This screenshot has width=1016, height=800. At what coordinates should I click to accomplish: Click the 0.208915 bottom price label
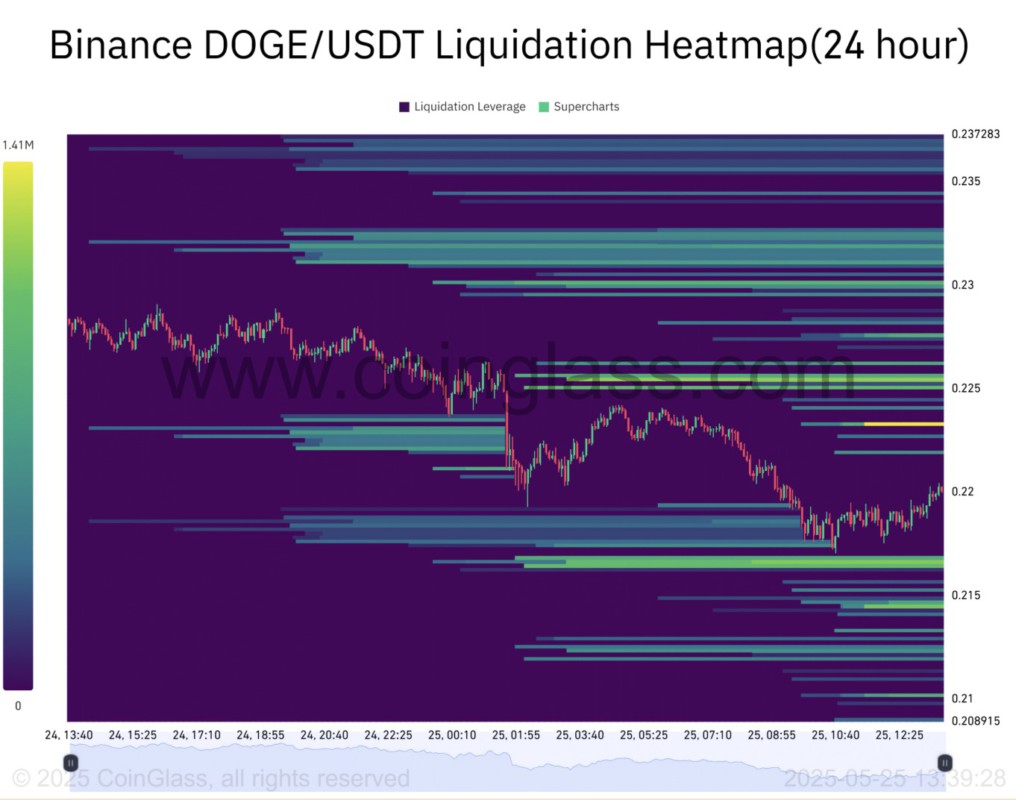pos(975,719)
